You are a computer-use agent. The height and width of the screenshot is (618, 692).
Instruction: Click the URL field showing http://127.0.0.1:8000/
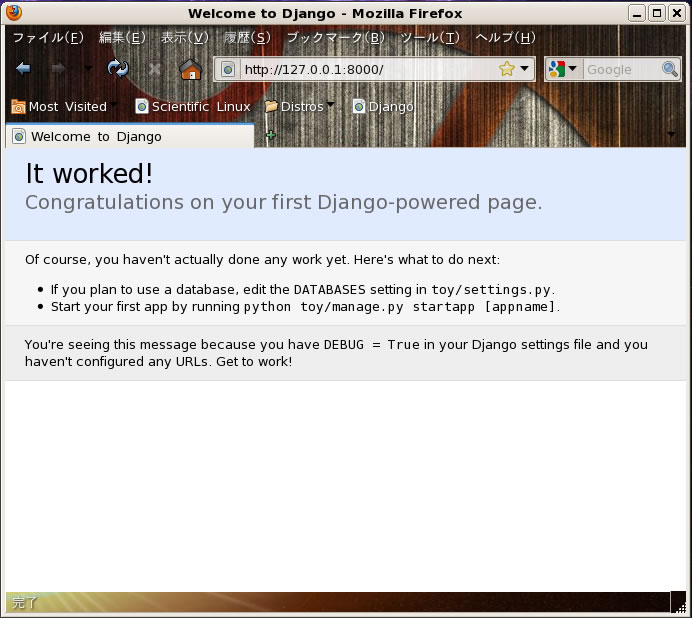[369, 69]
